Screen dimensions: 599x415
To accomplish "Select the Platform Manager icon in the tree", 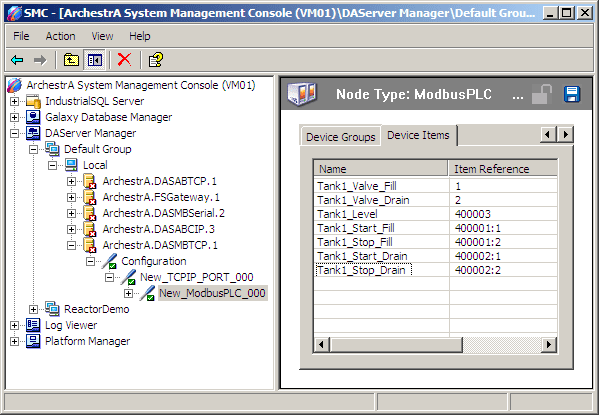I will click(33, 341).
